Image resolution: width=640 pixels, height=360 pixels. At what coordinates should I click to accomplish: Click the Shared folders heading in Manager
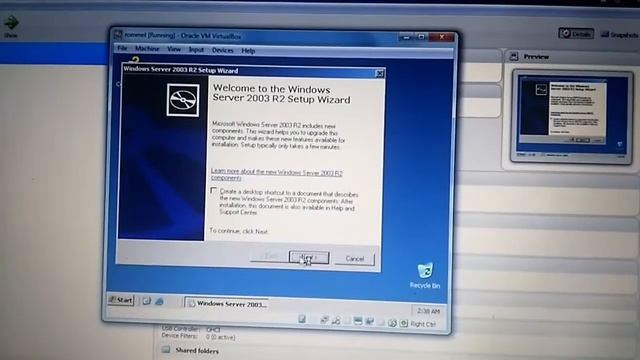(x=197, y=350)
